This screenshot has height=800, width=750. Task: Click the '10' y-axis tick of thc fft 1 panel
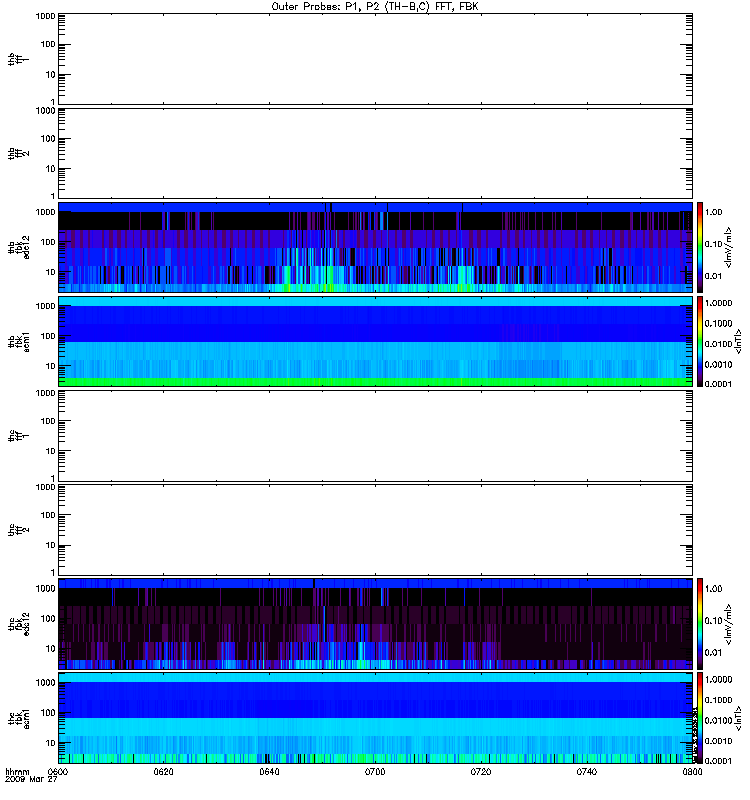(x=51, y=452)
